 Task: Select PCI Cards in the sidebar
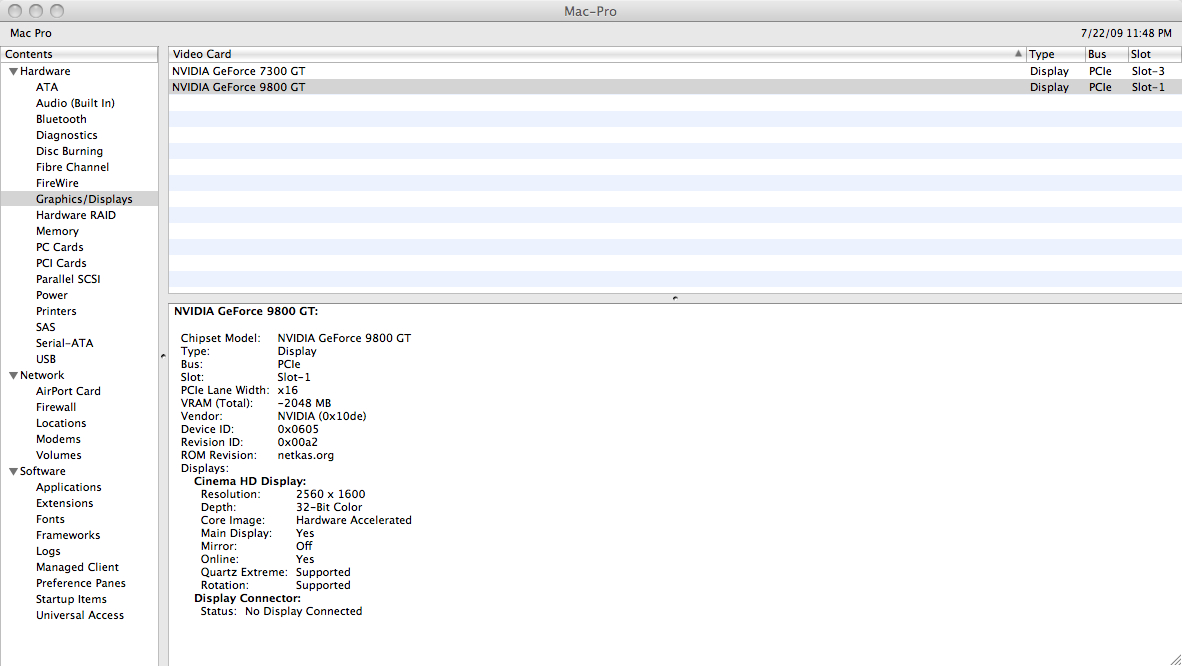point(61,262)
